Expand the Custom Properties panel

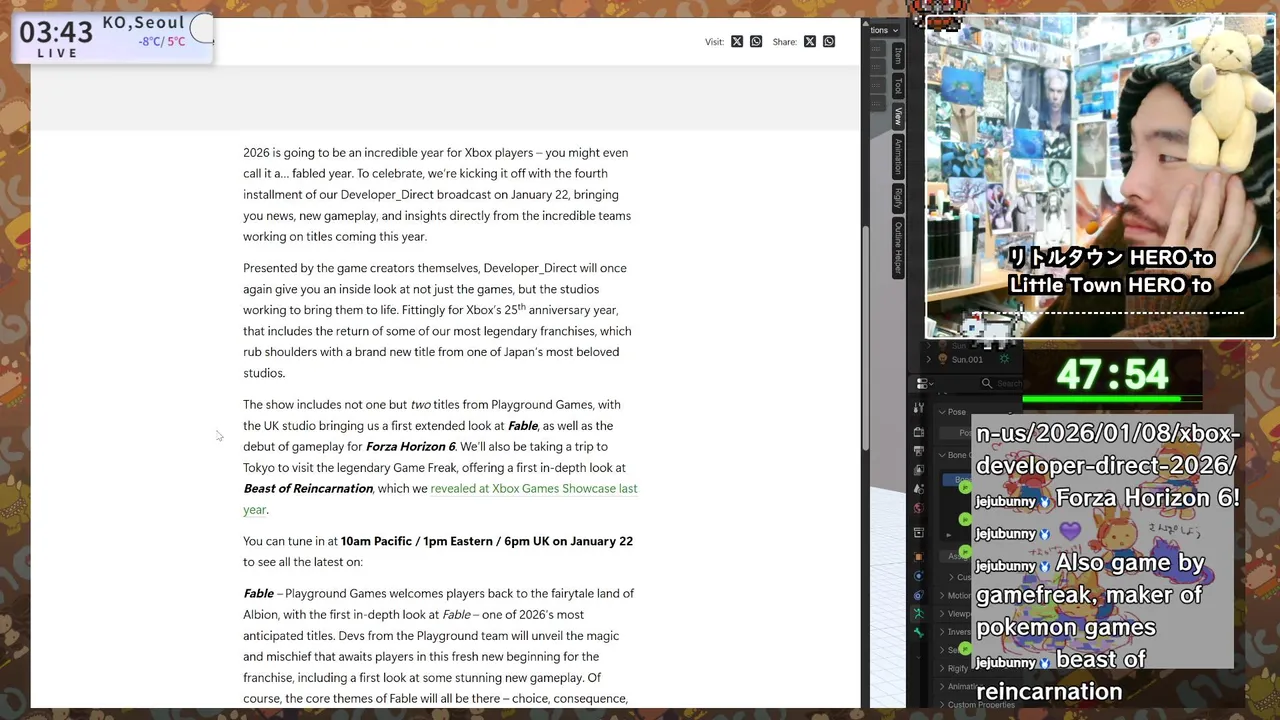coord(941,704)
